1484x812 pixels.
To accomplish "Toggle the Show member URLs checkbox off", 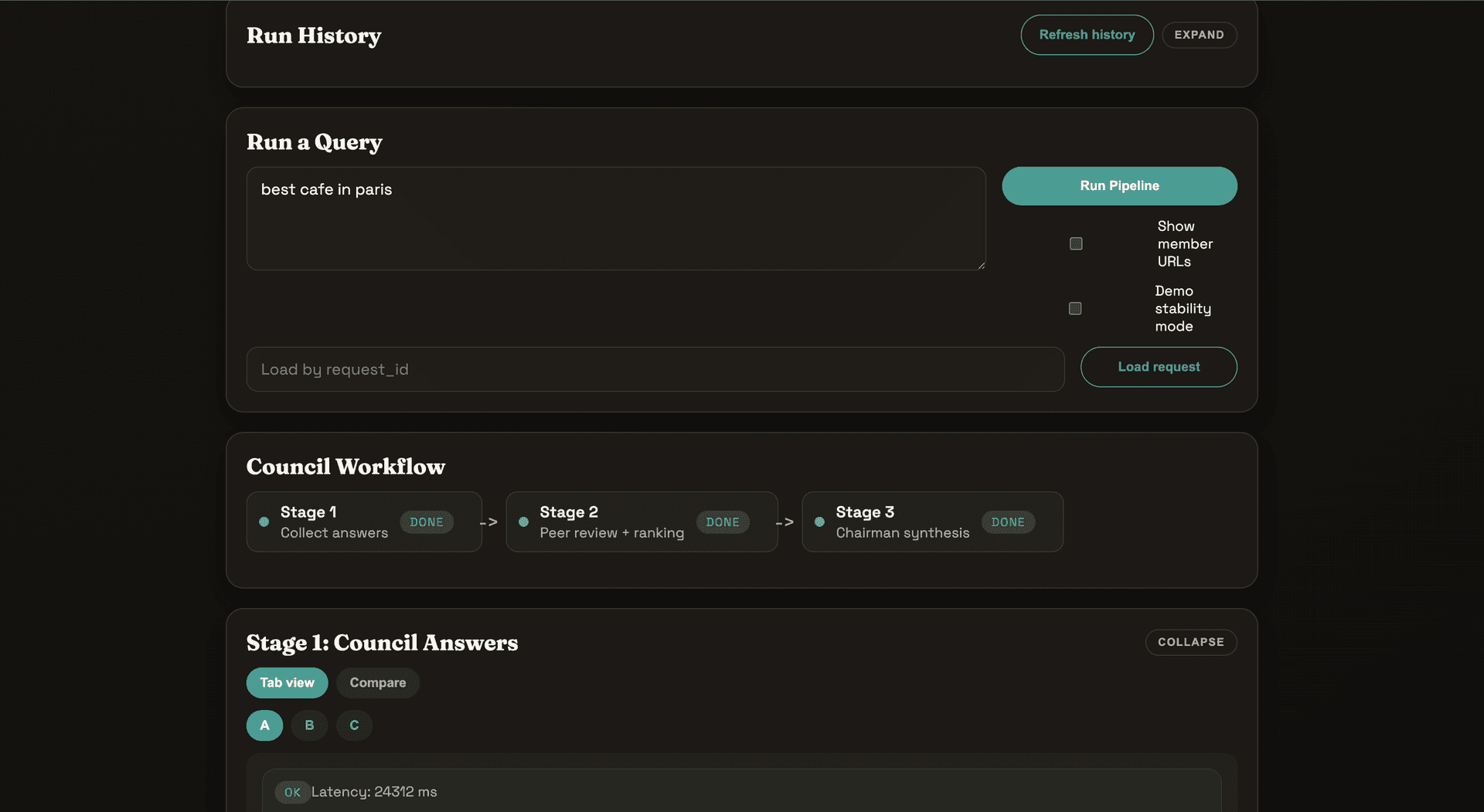I will [x=1075, y=243].
